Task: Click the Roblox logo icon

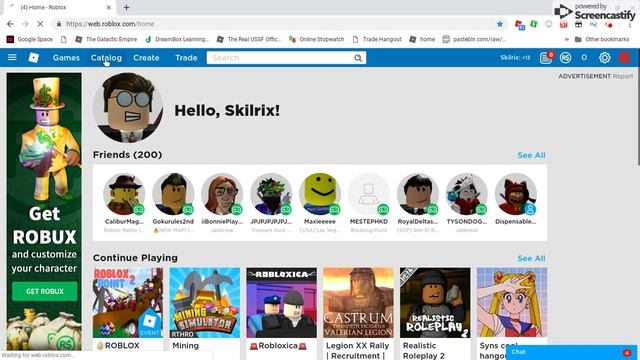Action: tap(33, 58)
